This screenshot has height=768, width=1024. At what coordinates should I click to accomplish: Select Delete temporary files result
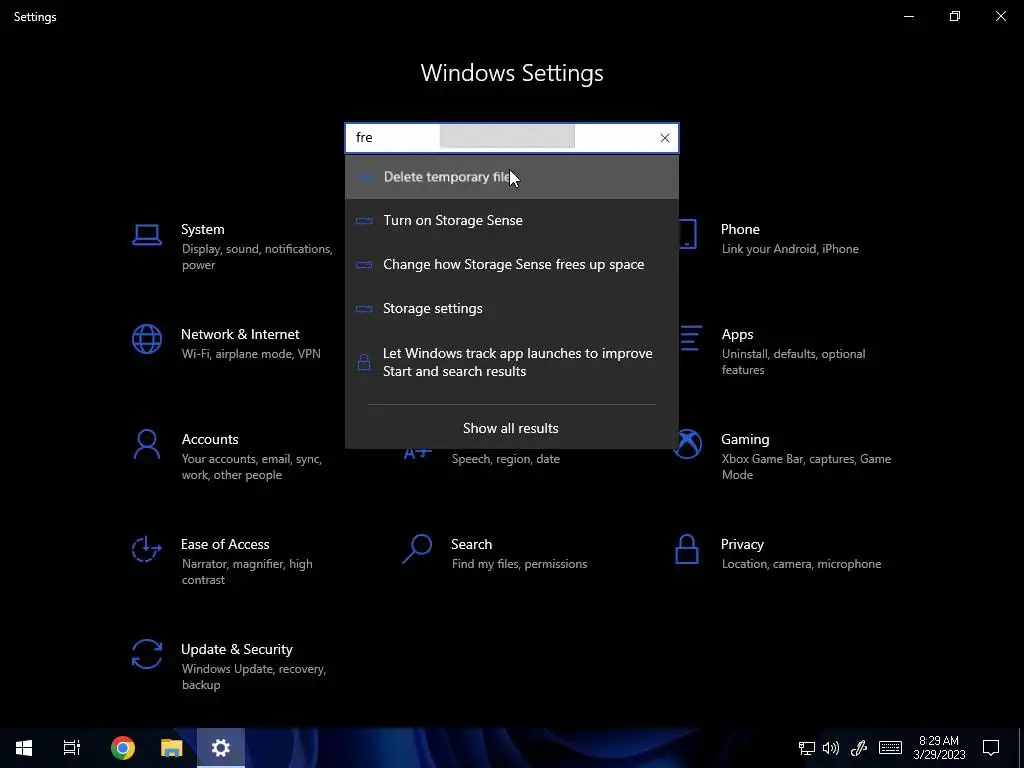click(512, 177)
